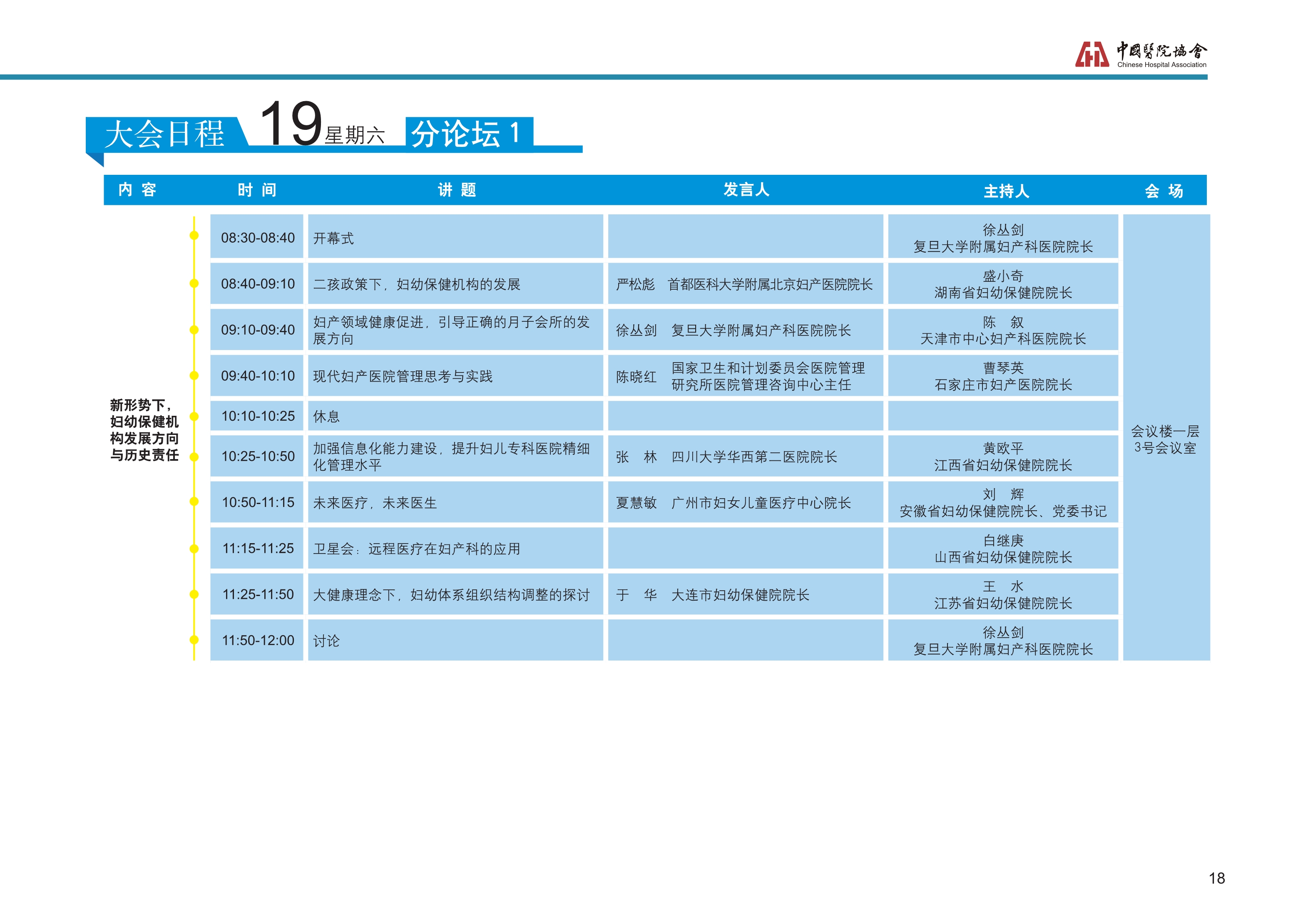Click speaker 张林 四川大学华西第二医院院长
The height and width of the screenshot is (924, 1293).
click(x=745, y=456)
